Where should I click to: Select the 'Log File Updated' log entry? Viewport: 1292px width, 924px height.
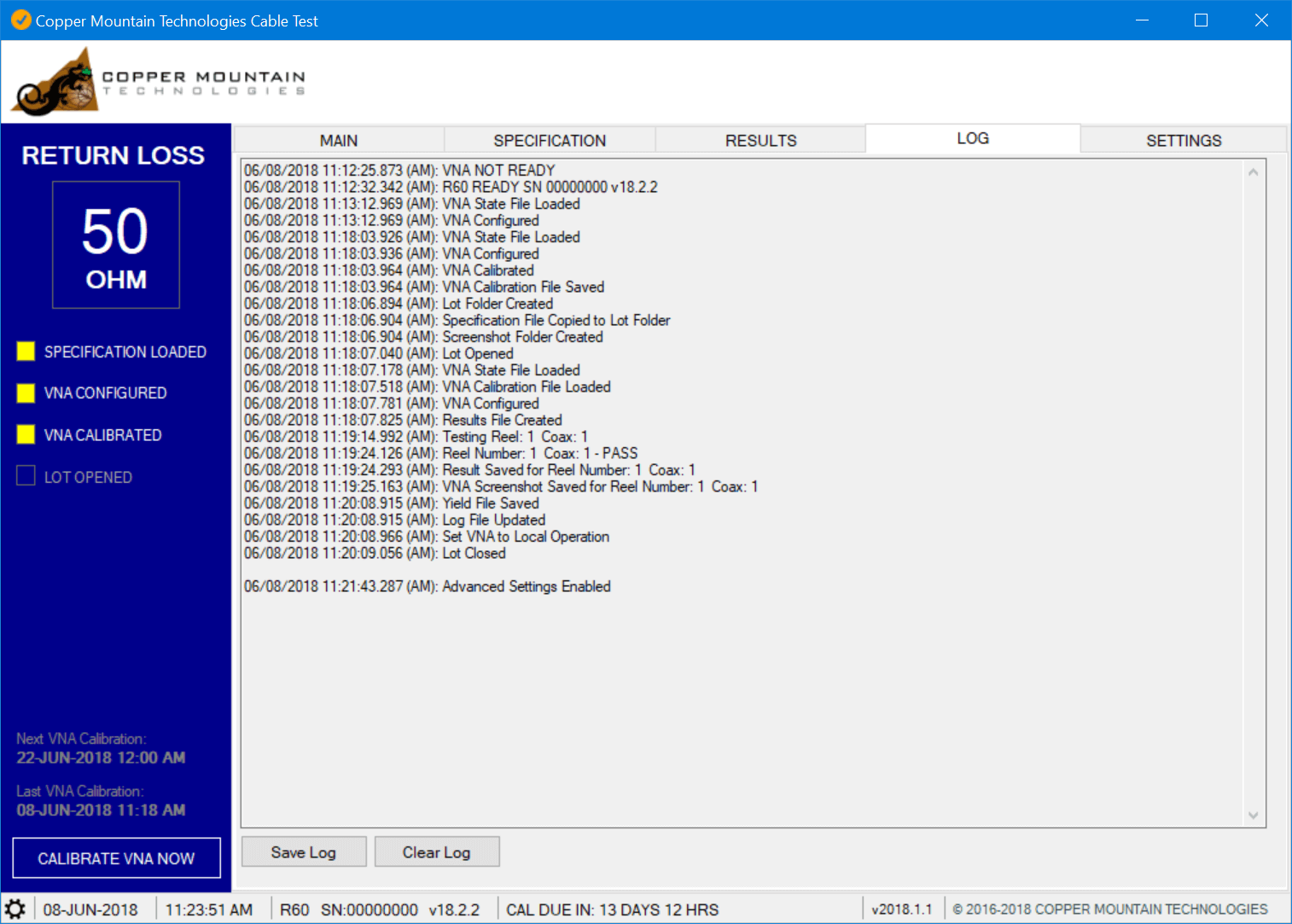[x=394, y=520]
